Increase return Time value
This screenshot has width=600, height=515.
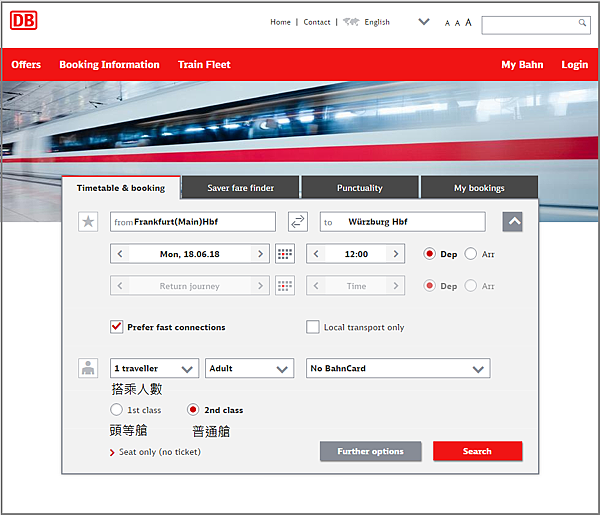click(x=396, y=286)
